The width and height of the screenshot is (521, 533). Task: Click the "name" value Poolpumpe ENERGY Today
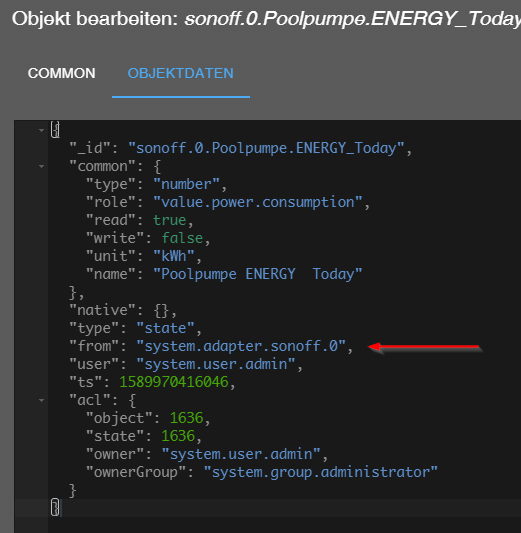click(258, 274)
